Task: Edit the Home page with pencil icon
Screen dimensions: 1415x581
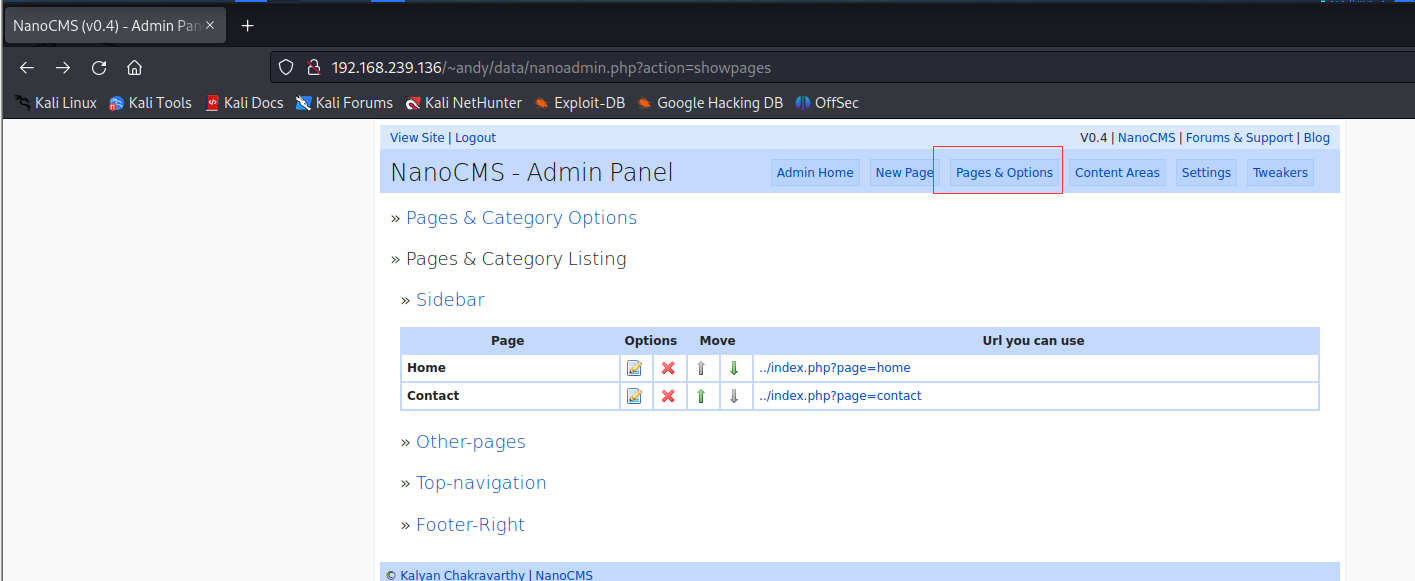Action: point(634,368)
